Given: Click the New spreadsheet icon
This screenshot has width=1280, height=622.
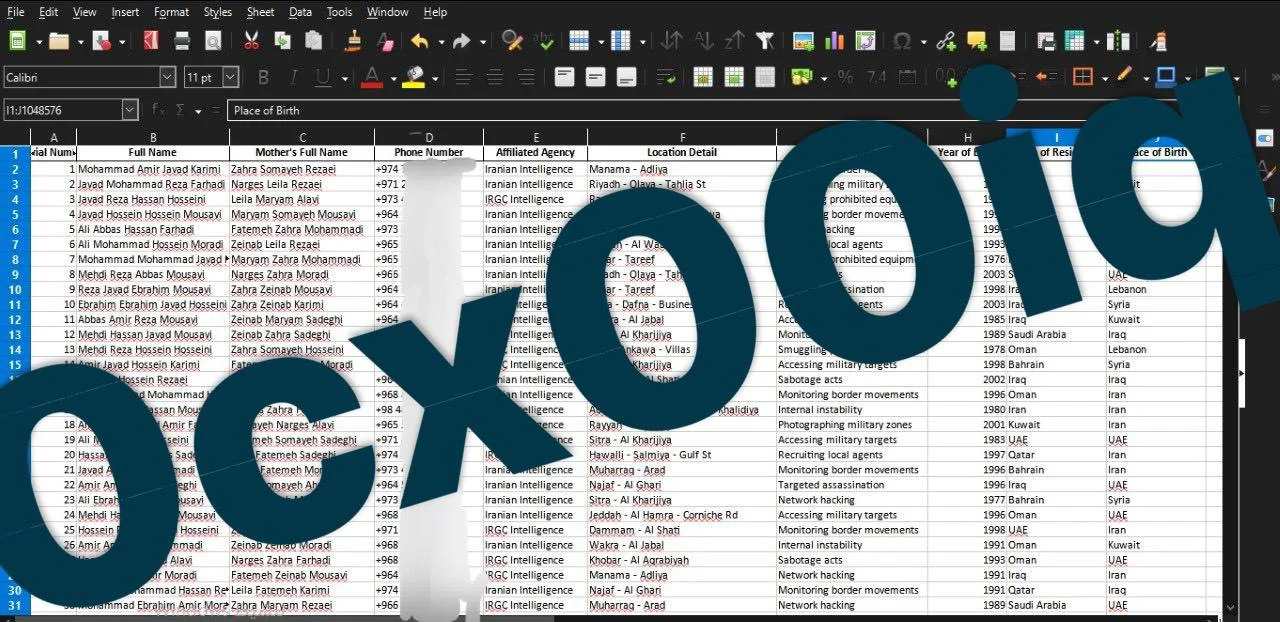Looking at the screenshot, I should [17, 41].
